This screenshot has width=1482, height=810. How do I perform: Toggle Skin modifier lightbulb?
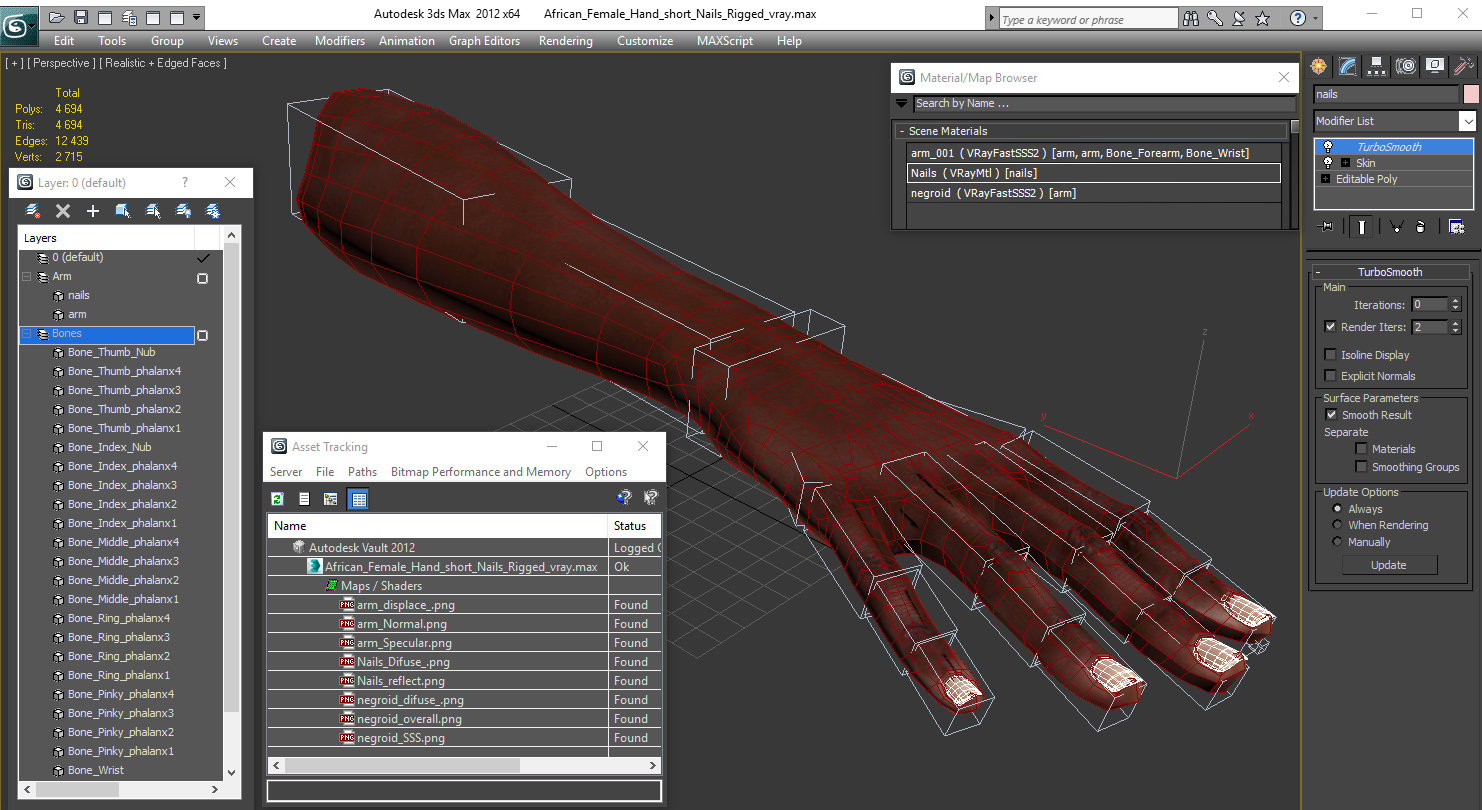1328,163
